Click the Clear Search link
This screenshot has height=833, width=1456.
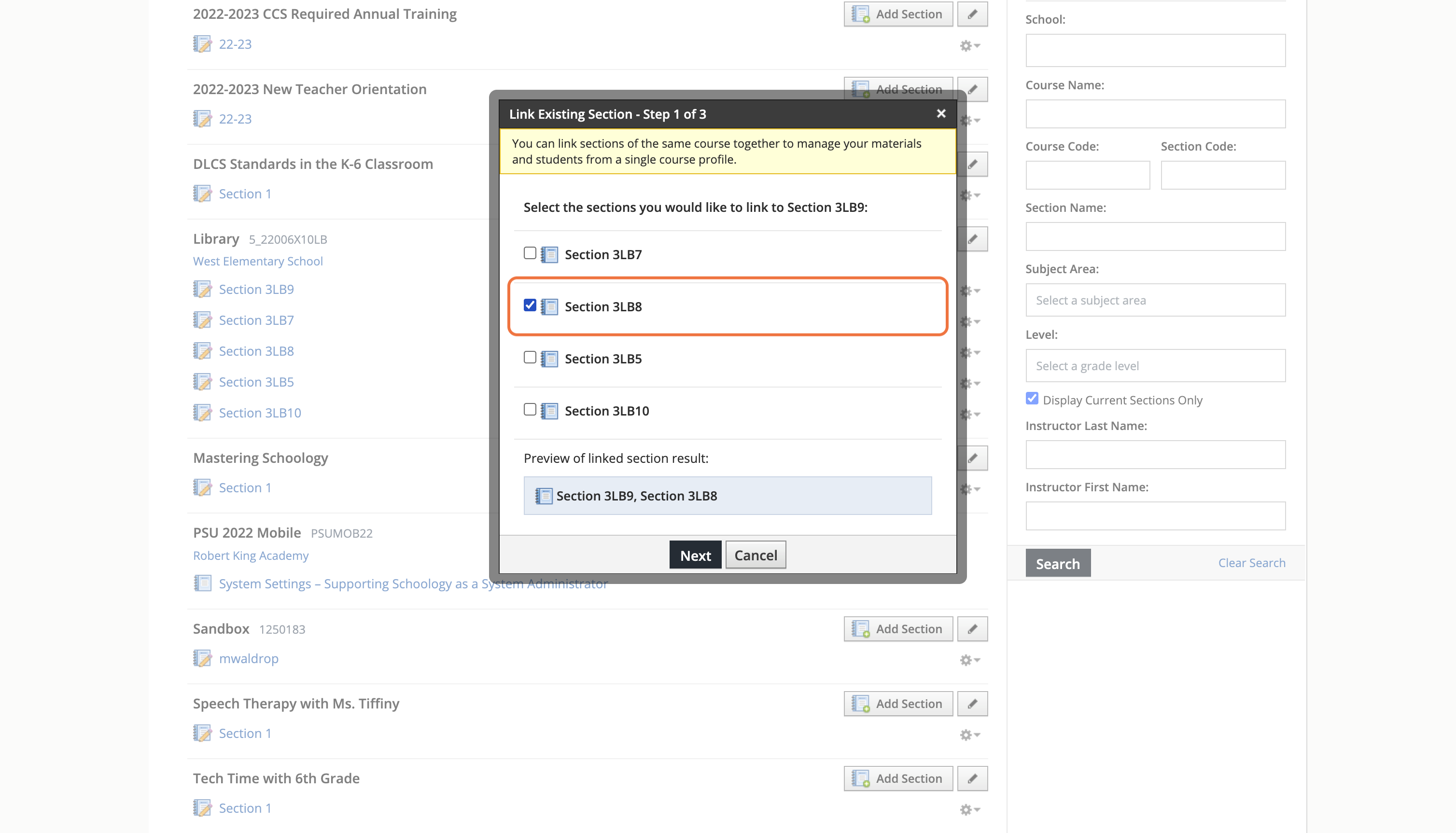tap(1251, 562)
